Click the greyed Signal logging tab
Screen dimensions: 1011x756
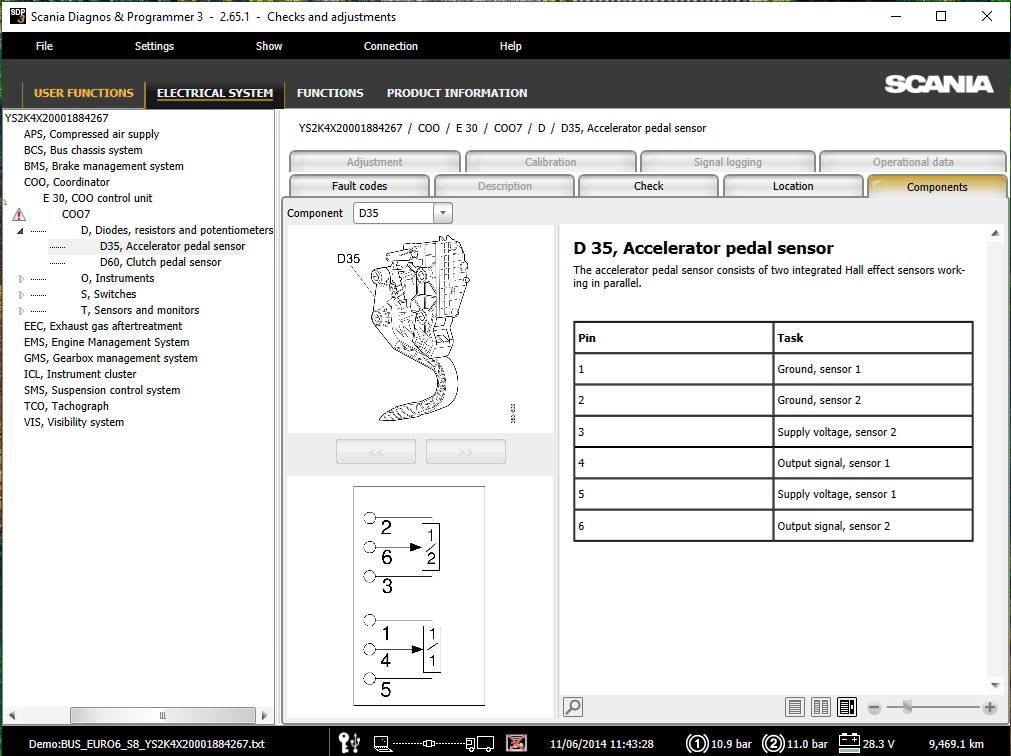[x=727, y=162]
